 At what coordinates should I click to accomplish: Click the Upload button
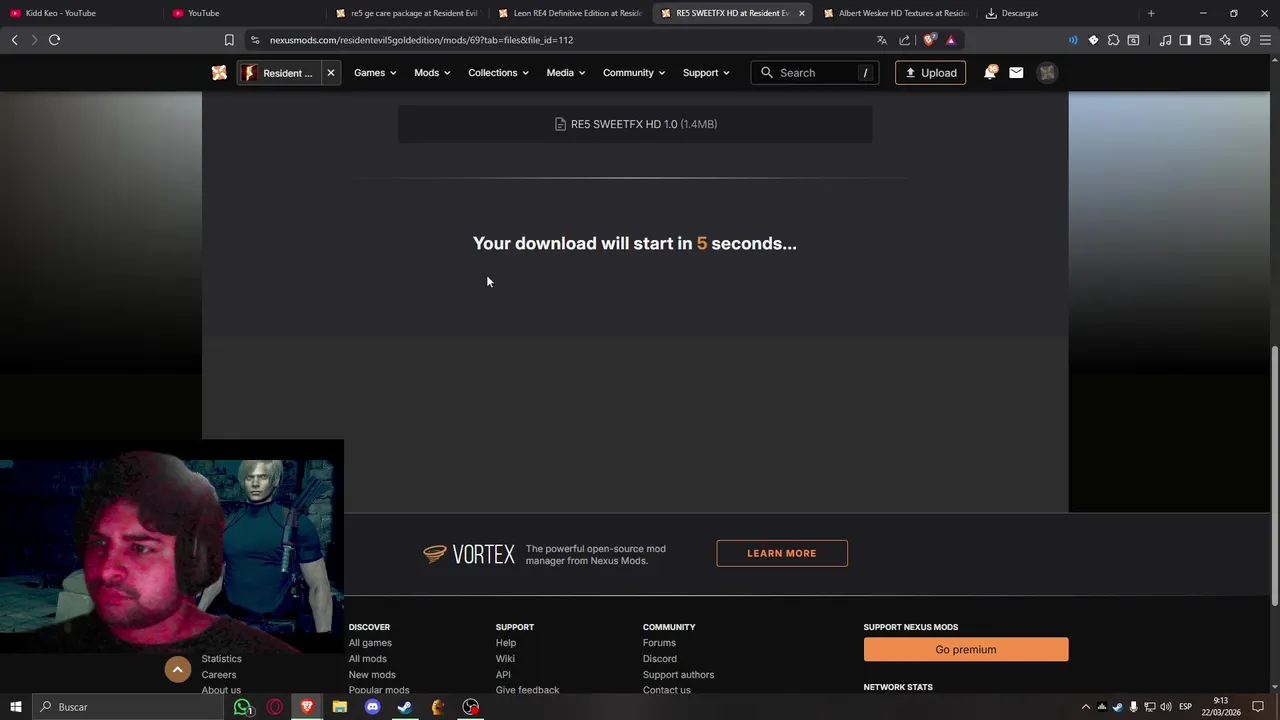point(930,73)
